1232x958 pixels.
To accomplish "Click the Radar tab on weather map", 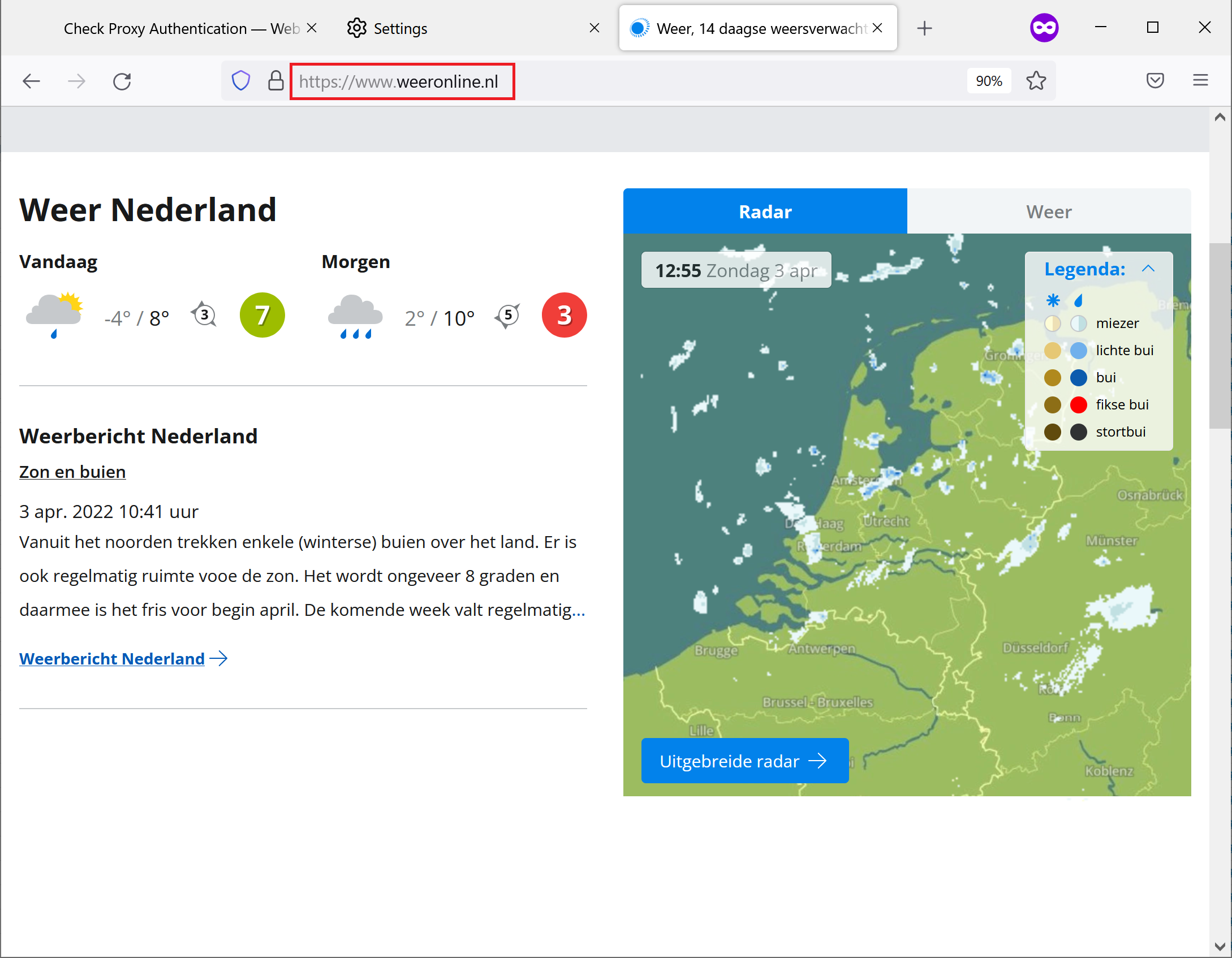I will click(x=765, y=211).
